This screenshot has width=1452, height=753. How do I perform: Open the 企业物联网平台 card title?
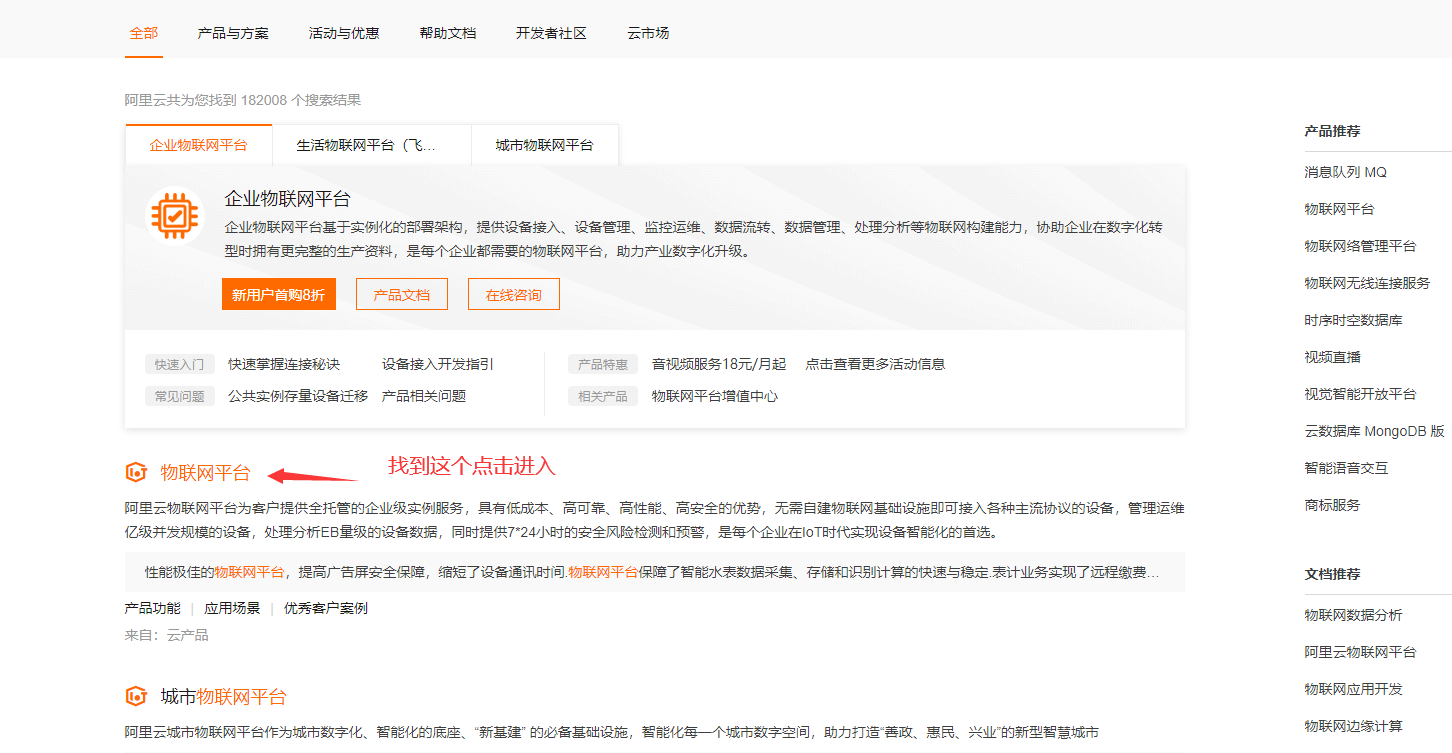click(x=288, y=198)
